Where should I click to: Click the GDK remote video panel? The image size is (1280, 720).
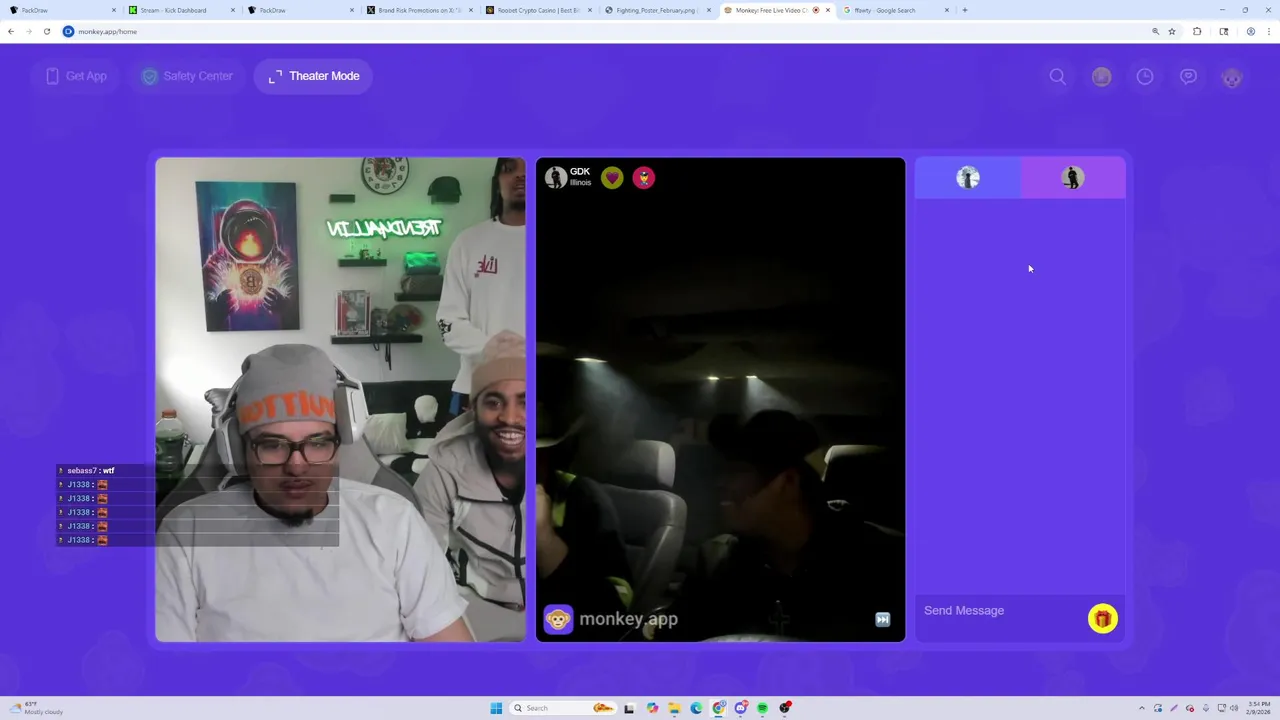tap(720, 400)
